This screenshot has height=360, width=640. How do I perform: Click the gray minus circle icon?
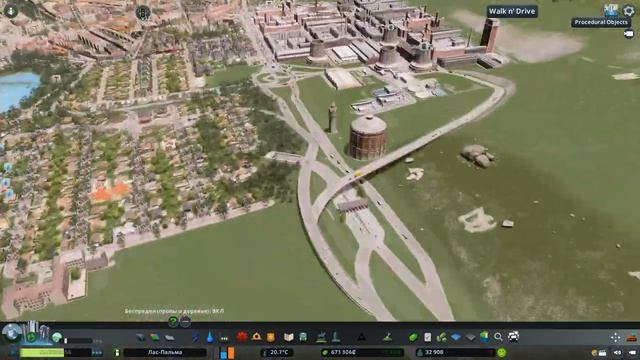(185, 322)
